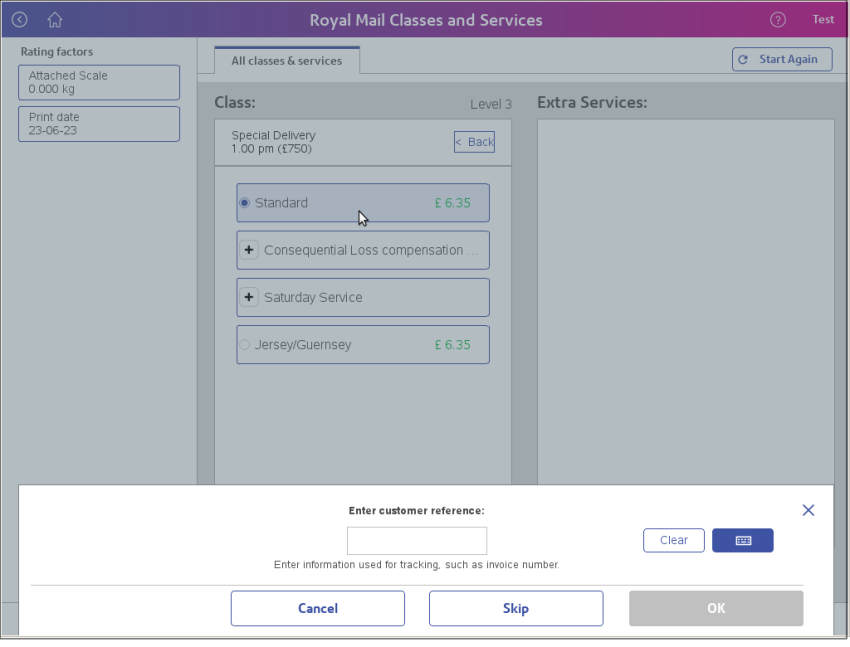
Task: Click the Level 3 label
Action: click(491, 104)
